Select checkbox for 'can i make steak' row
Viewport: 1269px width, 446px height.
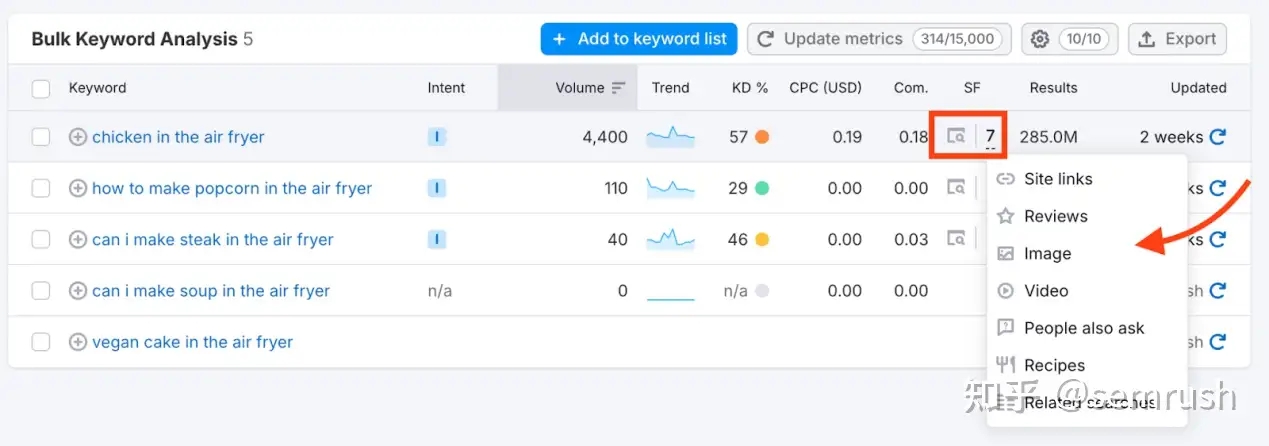pos(41,240)
